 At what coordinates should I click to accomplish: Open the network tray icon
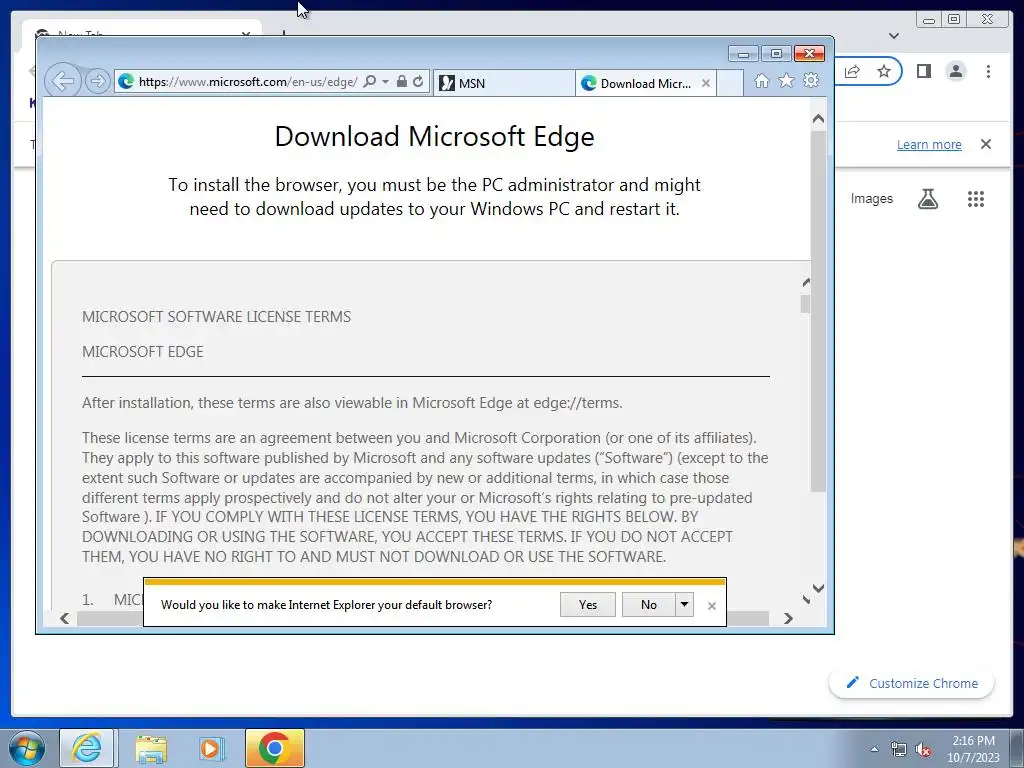click(x=899, y=749)
